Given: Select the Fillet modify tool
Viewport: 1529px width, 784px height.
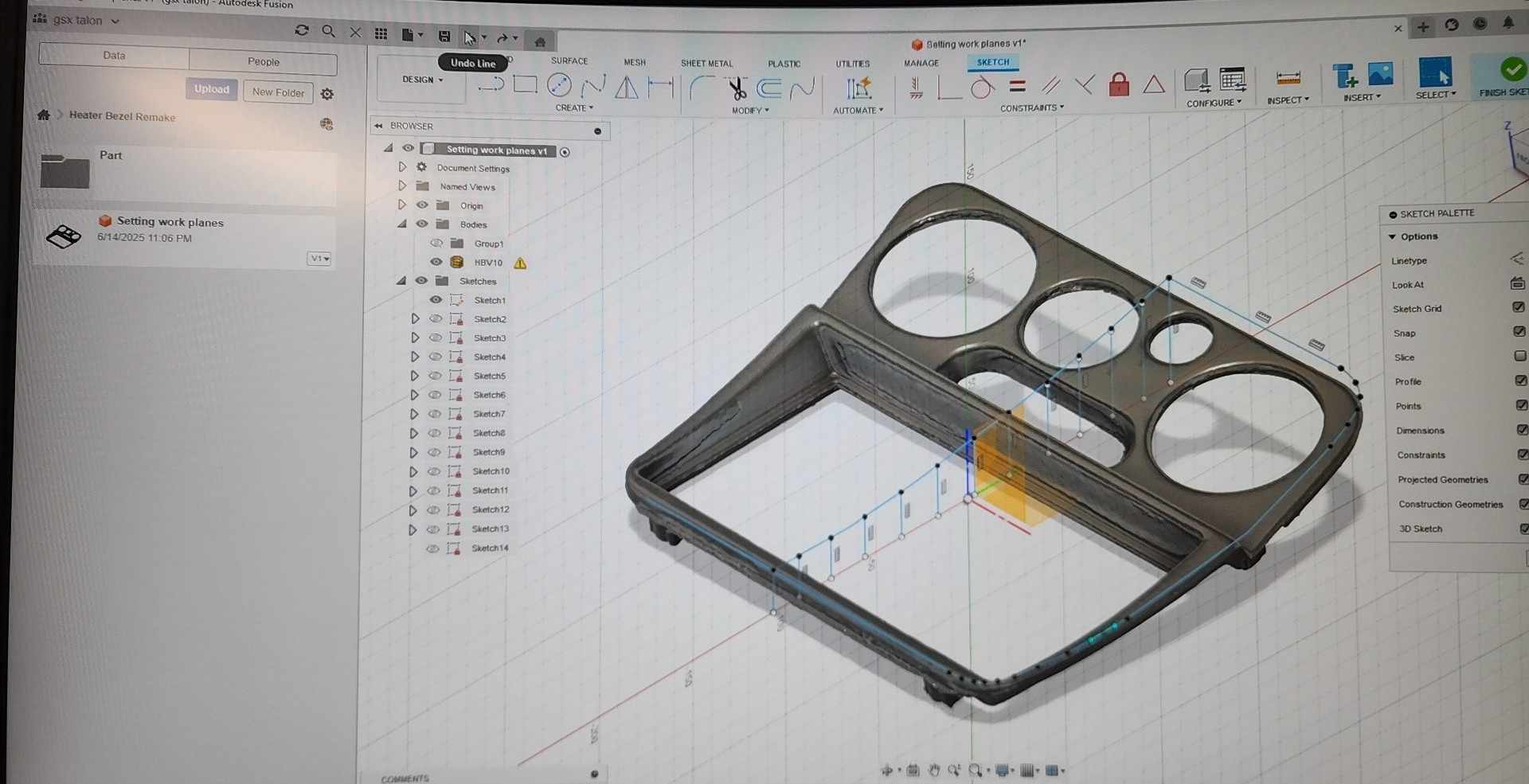Looking at the screenshot, I should (702, 87).
